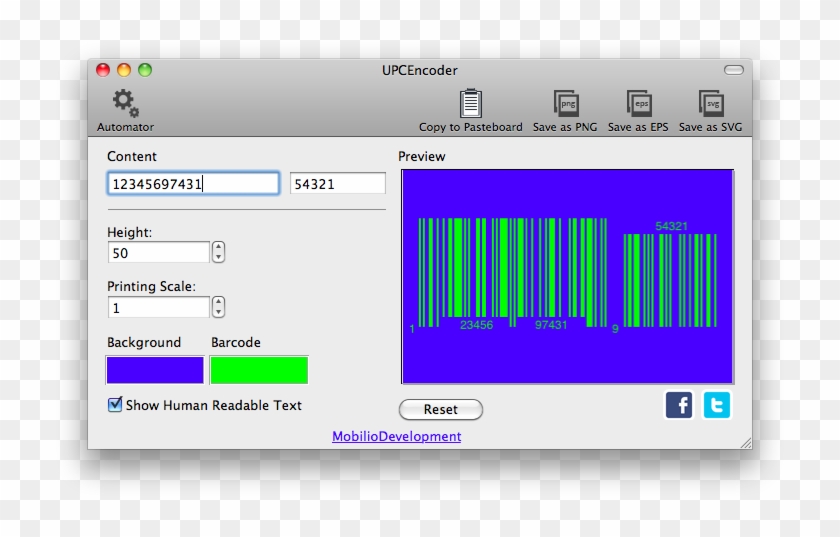Click the Preview label

click(x=422, y=156)
